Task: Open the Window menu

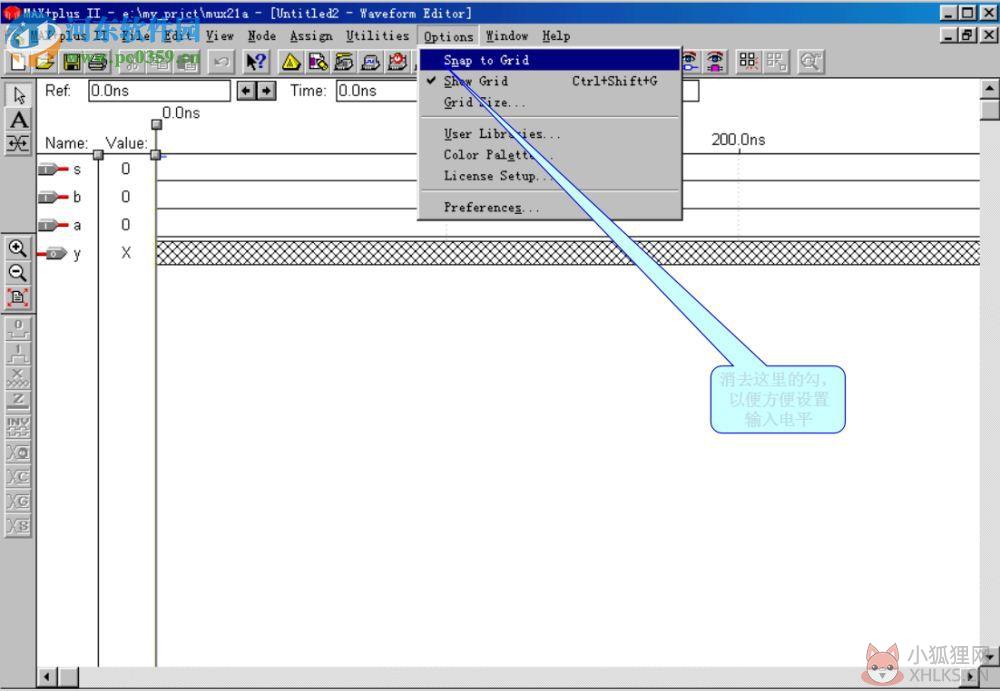Action: pos(507,36)
